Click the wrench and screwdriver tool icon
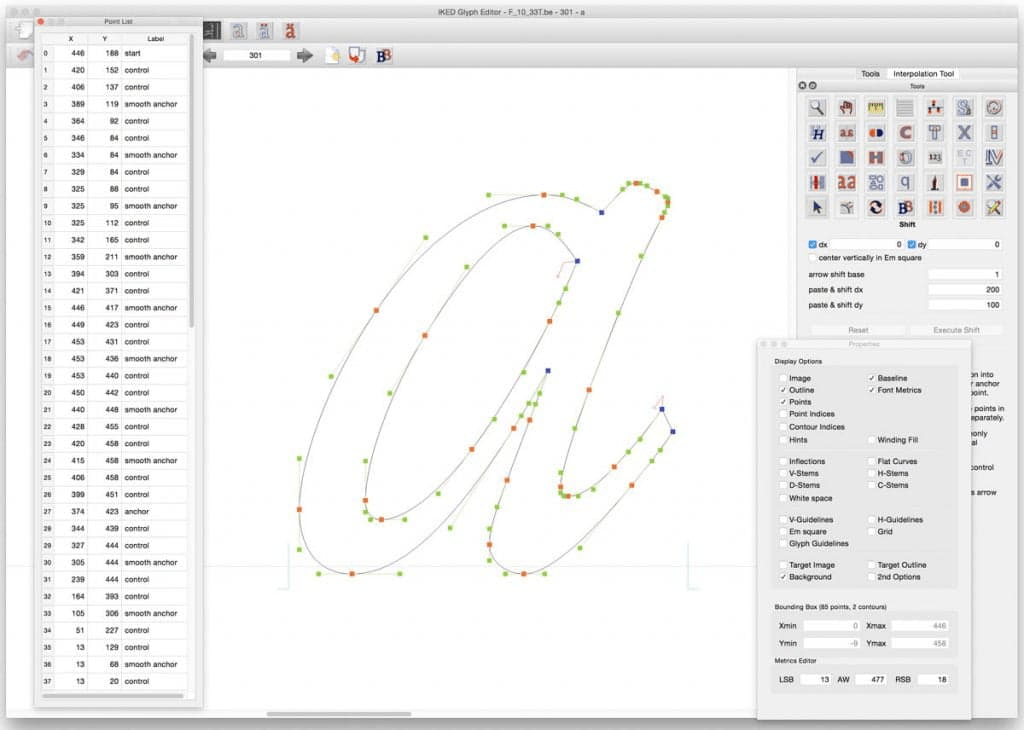 [993, 182]
